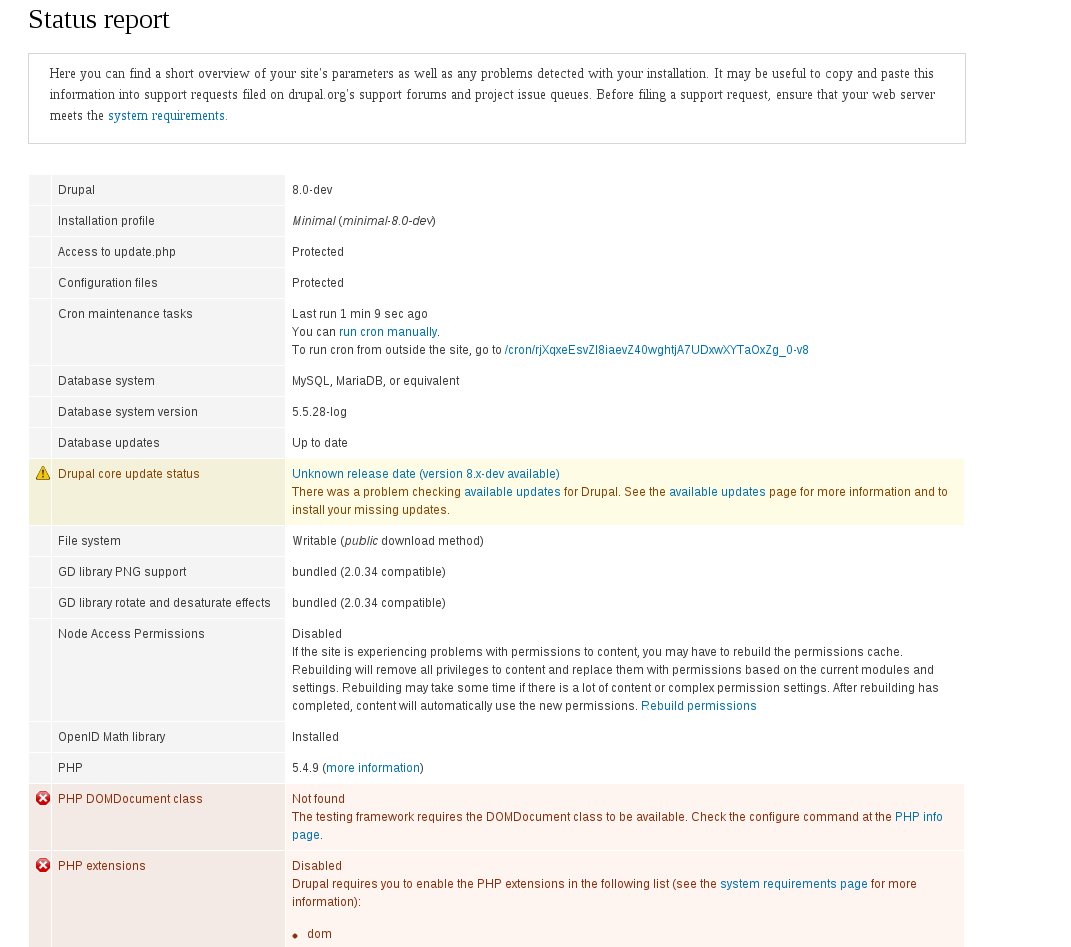Screen dimensions: 1071x947
Task: Select the 'File system' label
Action: (89, 540)
